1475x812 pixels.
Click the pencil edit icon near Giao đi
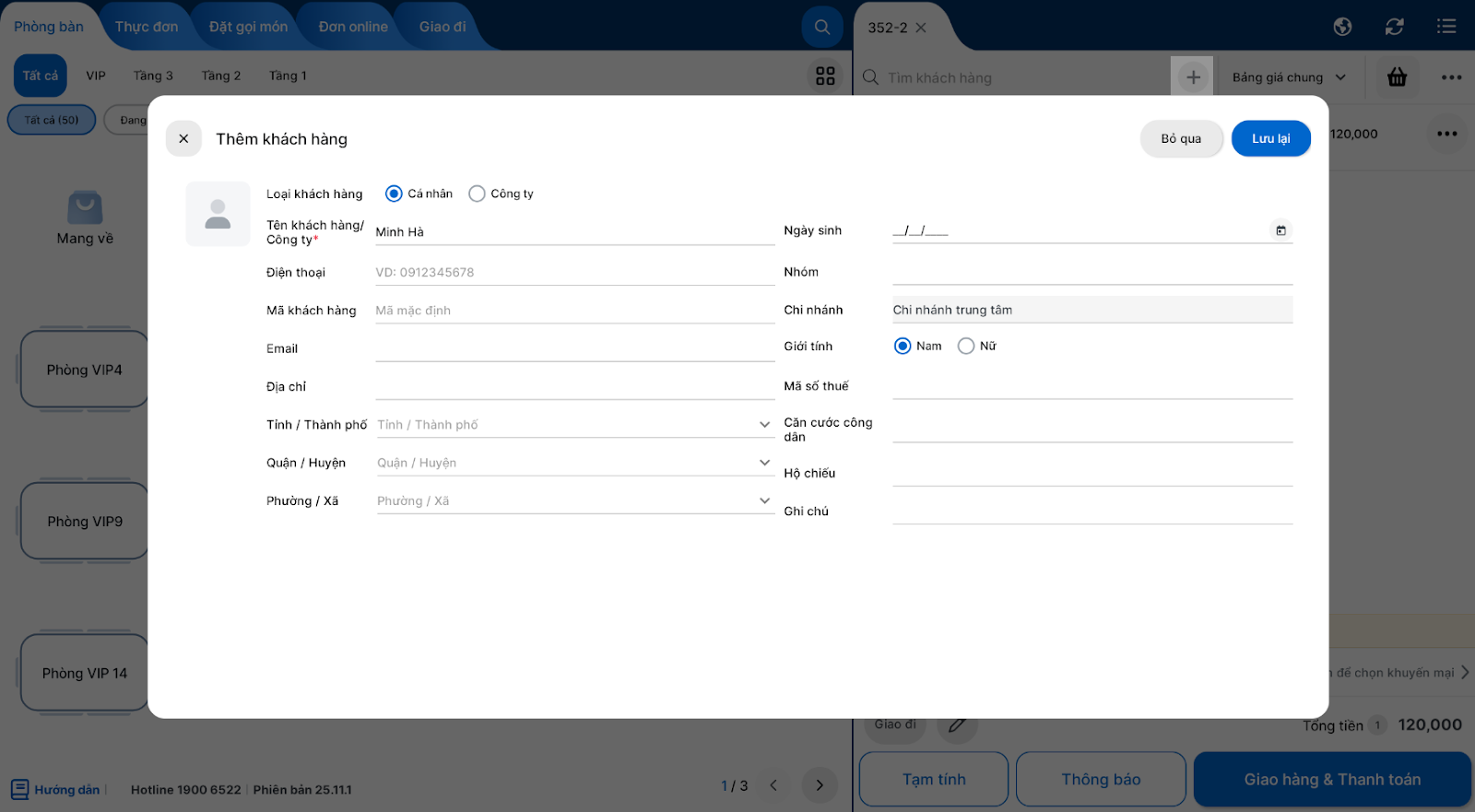tap(957, 724)
